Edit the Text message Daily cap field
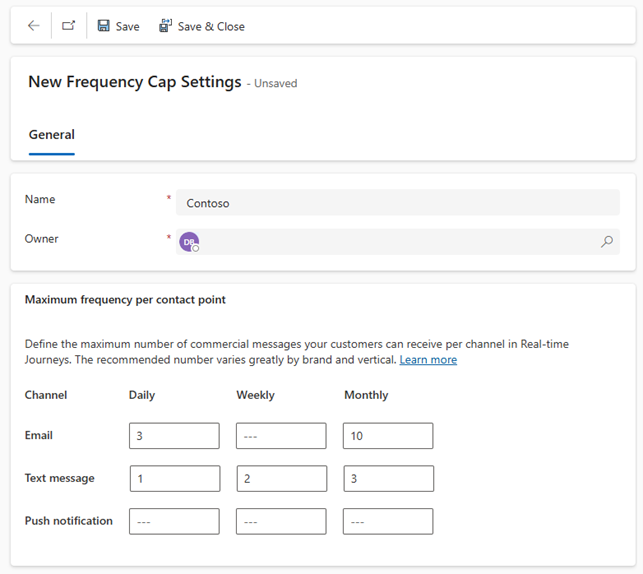 (x=175, y=478)
